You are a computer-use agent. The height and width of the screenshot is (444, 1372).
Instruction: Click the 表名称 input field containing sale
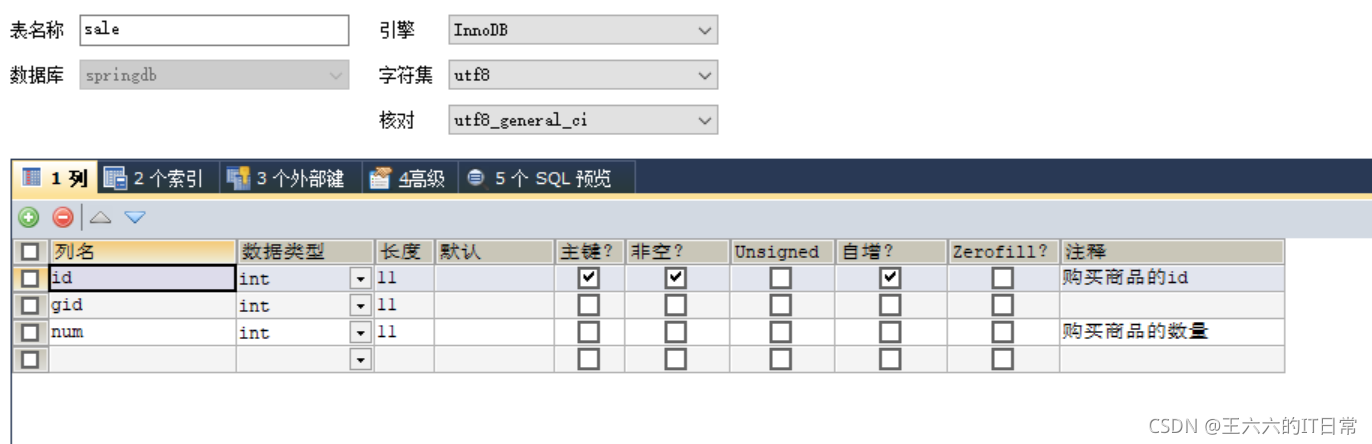214,30
